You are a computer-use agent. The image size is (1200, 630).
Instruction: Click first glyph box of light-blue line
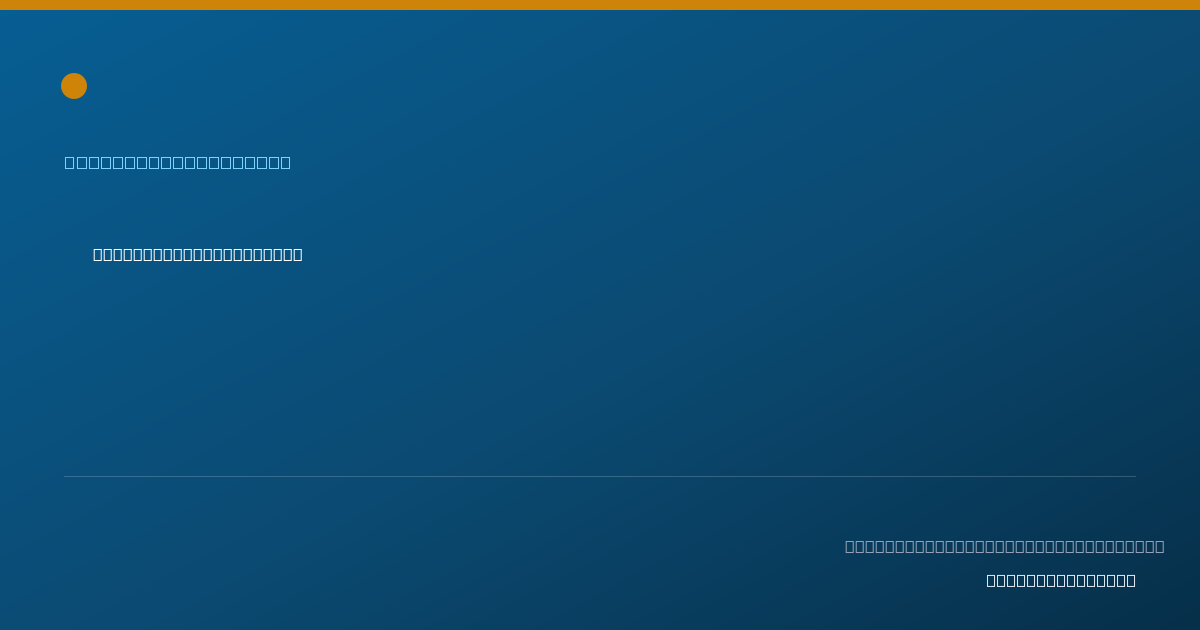(x=69, y=162)
